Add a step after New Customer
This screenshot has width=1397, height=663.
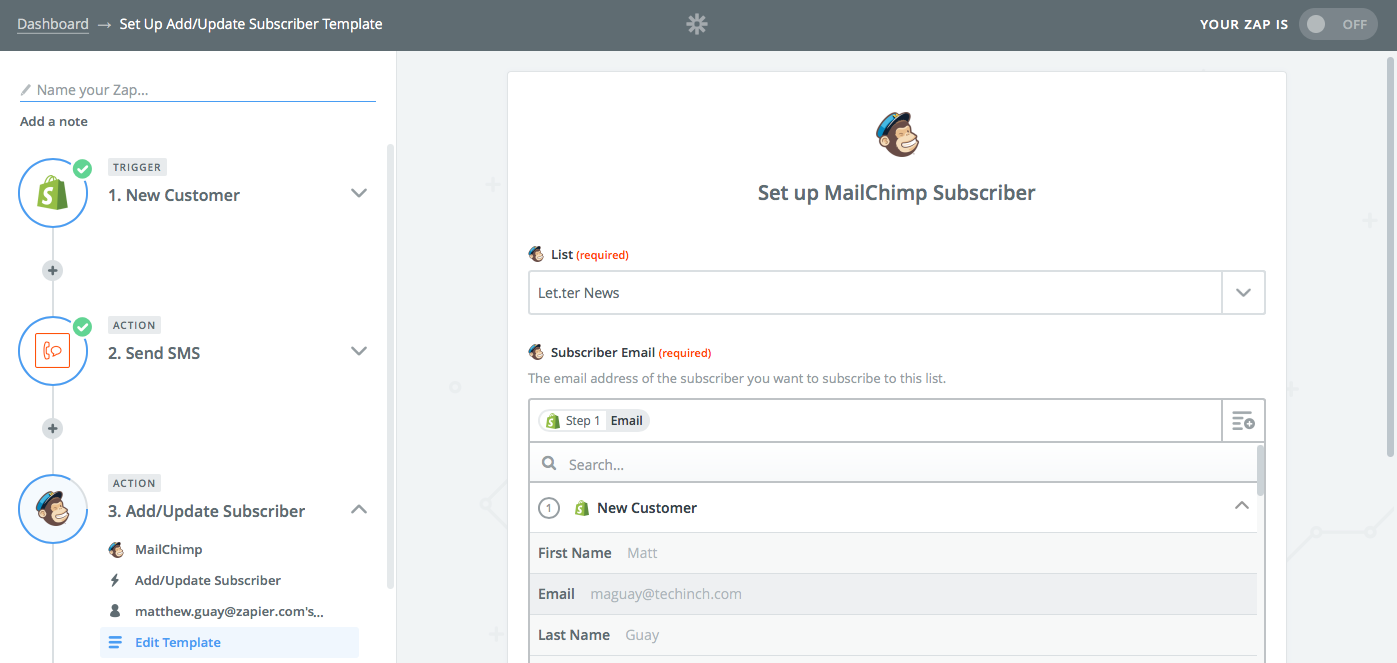[x=53, y=270]
